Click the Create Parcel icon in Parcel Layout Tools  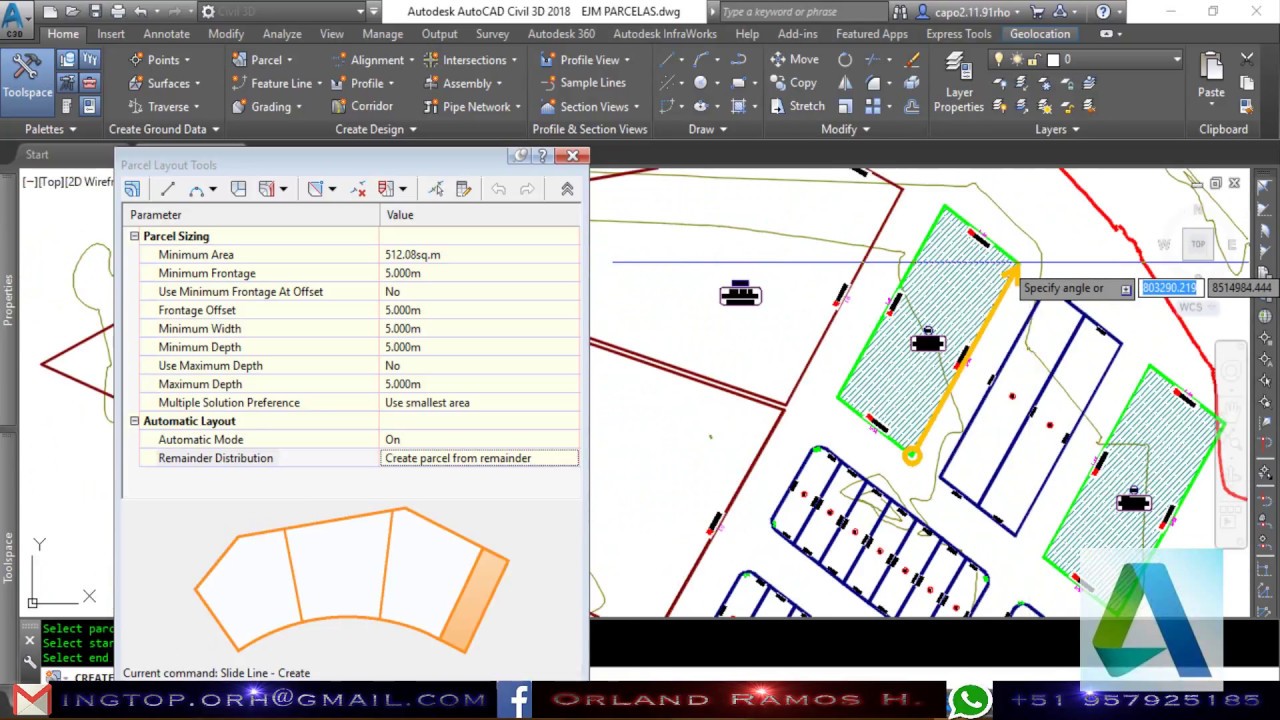132,189
